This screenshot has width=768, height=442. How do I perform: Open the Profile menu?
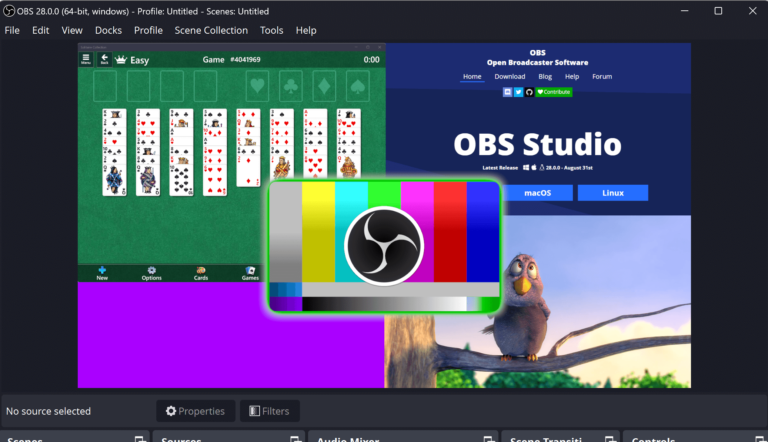[148, 30]
